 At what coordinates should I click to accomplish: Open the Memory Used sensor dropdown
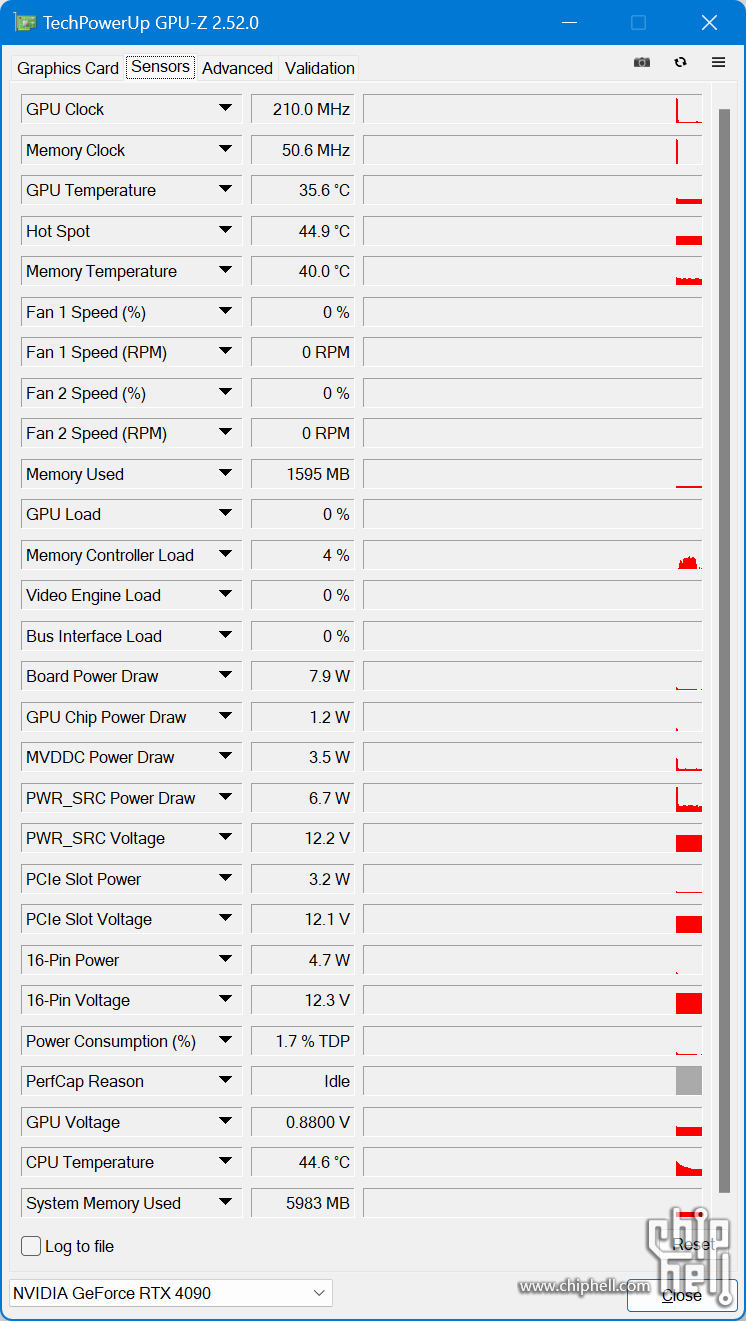[x=225, y=474]
